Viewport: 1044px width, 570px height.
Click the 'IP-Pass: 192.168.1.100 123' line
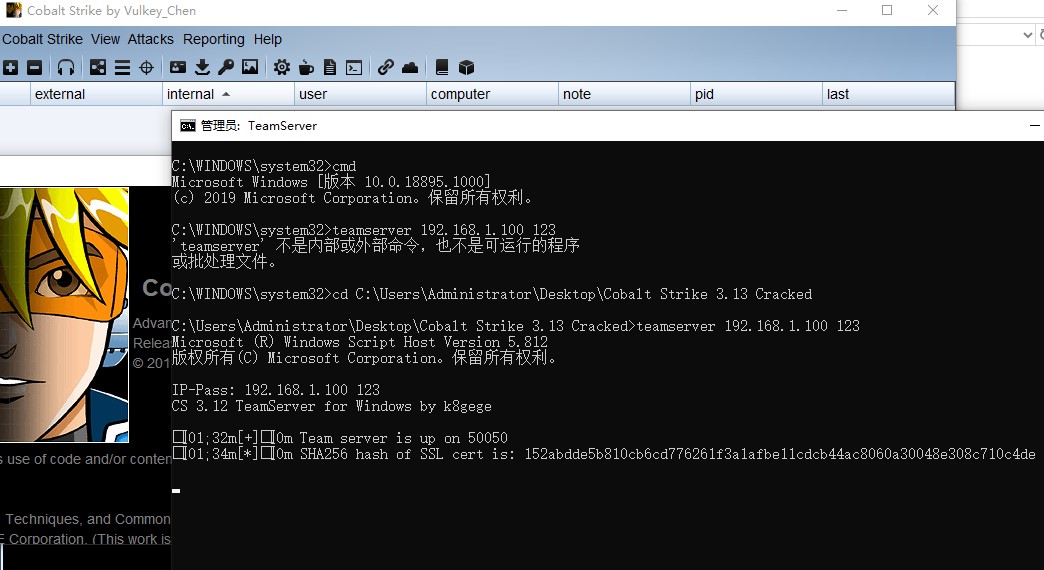pyautogui.click(x=276, y=390)
